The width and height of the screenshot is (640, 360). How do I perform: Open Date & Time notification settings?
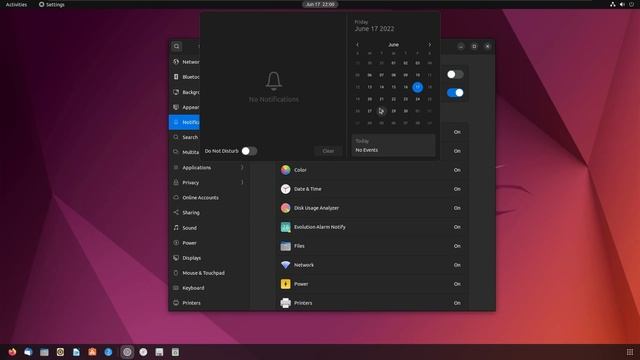point(371,189)
